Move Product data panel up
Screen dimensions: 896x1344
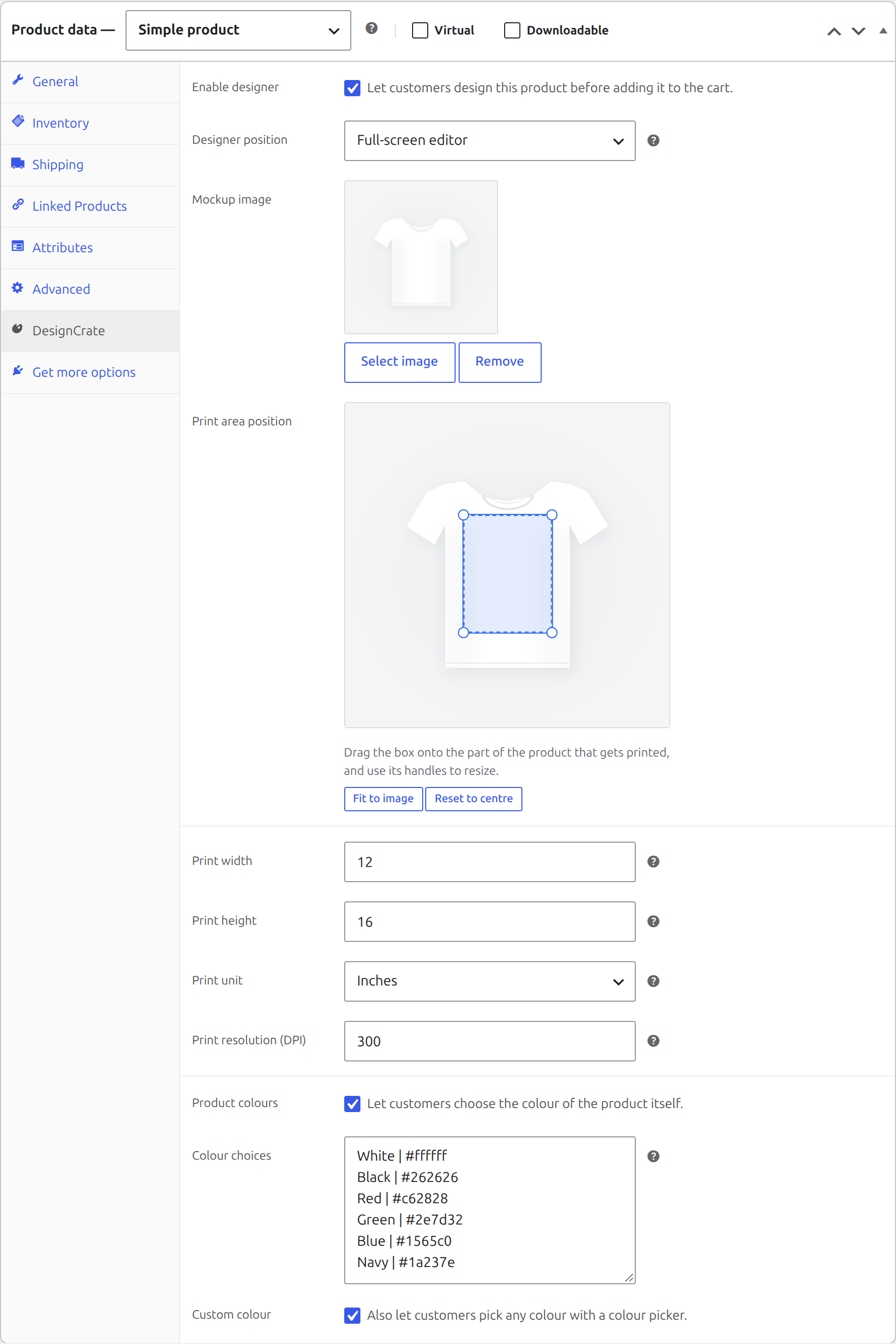click(834, 31)
